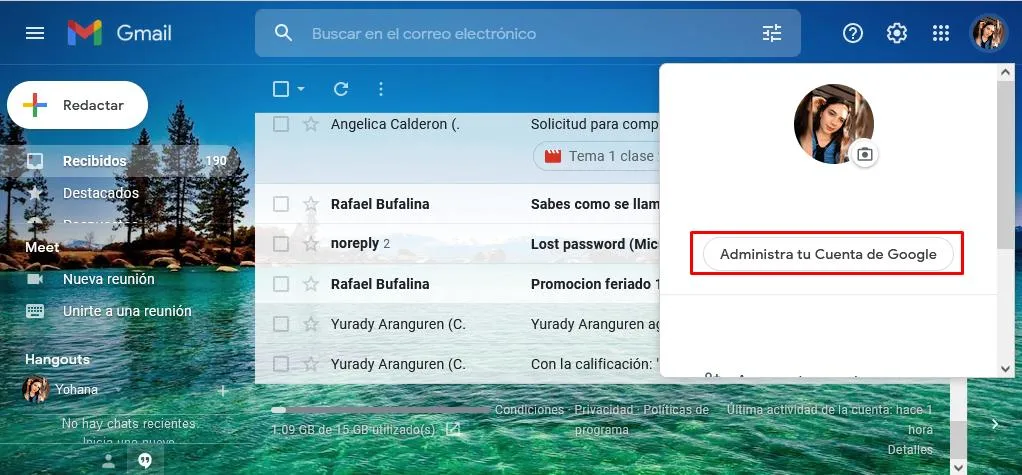1022x475 pixels.
Task: Click the Gmail logo
Action: tap(120, 33)
